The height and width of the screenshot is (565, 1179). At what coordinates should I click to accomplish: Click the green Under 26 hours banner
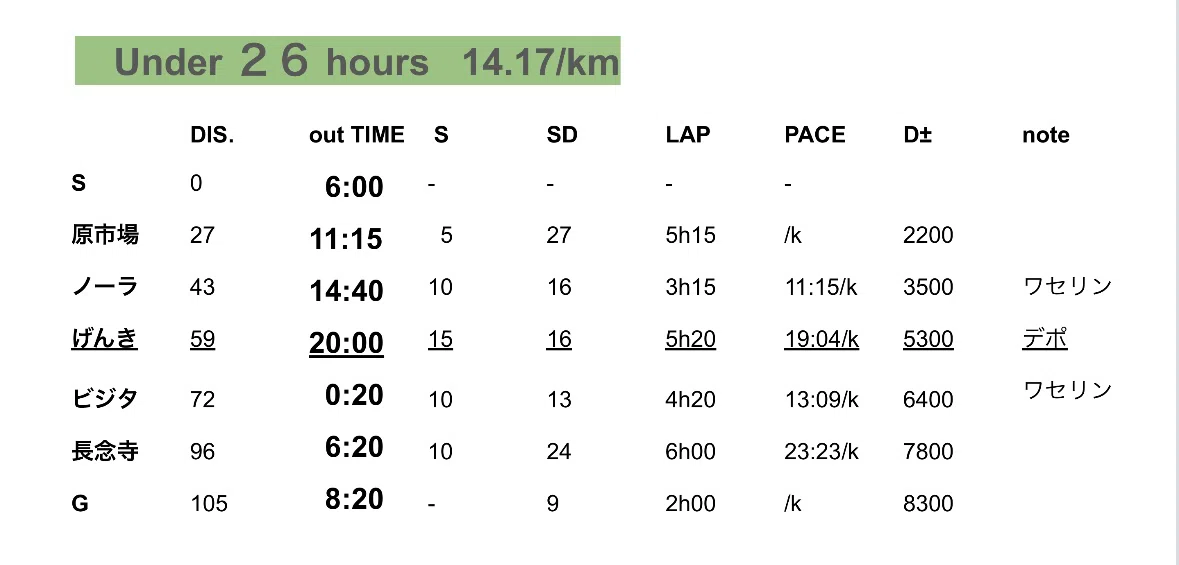click(x=347, y=60)
